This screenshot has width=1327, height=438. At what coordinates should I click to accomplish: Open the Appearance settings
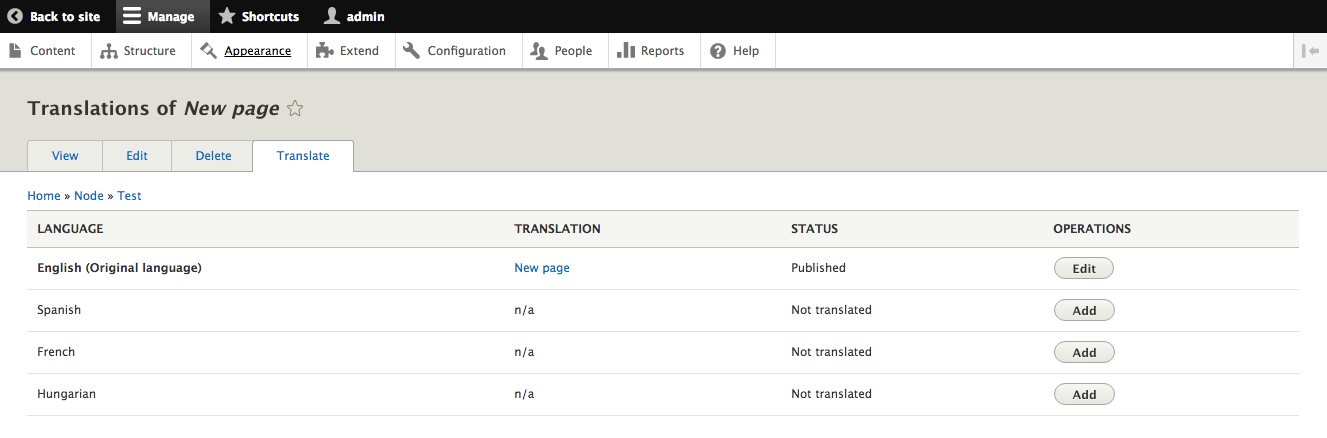pyautogui.click(x=246, y=51)
